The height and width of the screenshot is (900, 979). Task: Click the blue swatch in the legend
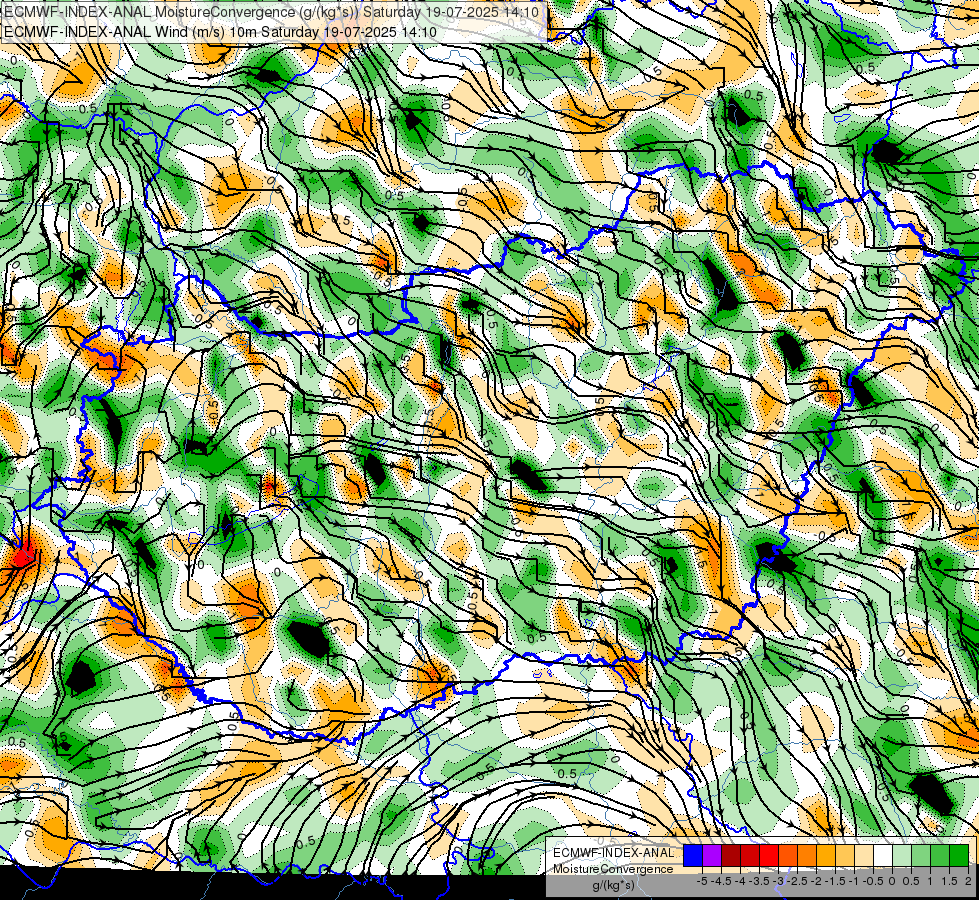click(693, 855)
